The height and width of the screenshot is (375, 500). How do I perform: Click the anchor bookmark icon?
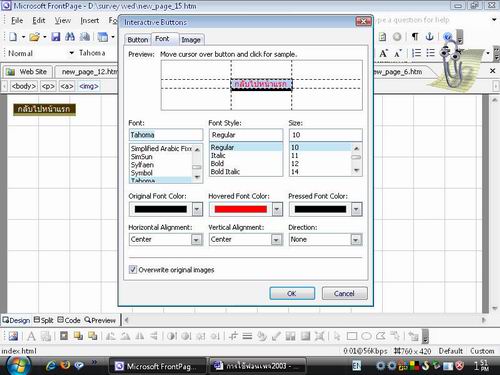[x=430, y=36]
